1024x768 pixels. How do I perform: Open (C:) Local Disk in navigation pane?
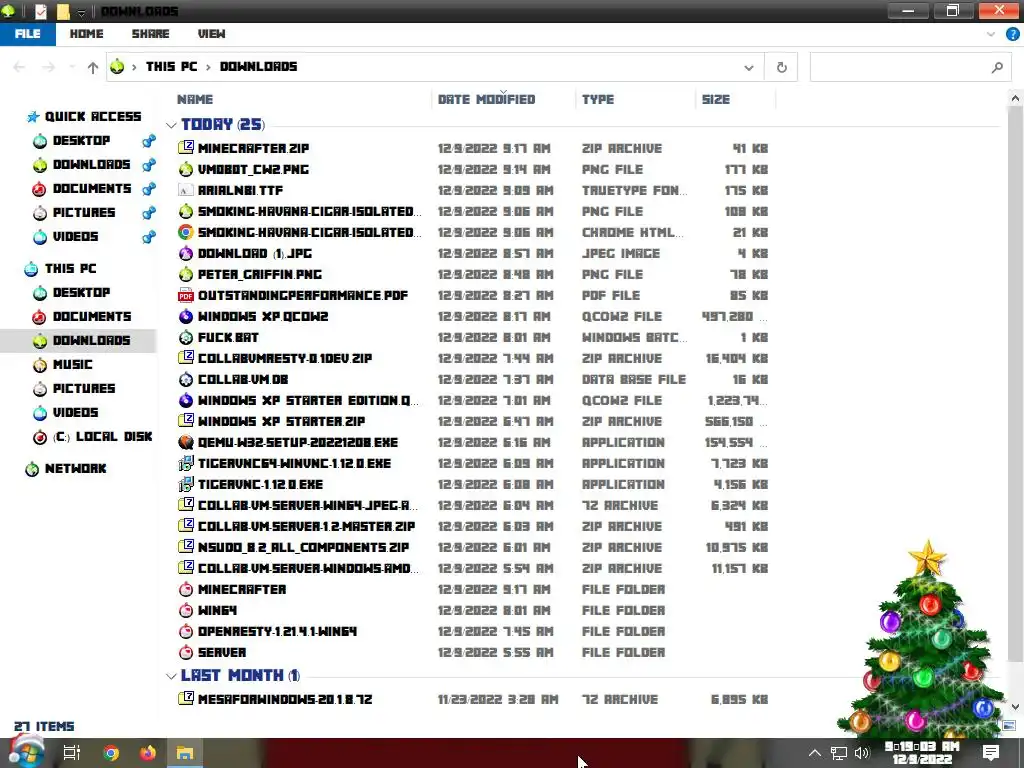click(103, 437)
